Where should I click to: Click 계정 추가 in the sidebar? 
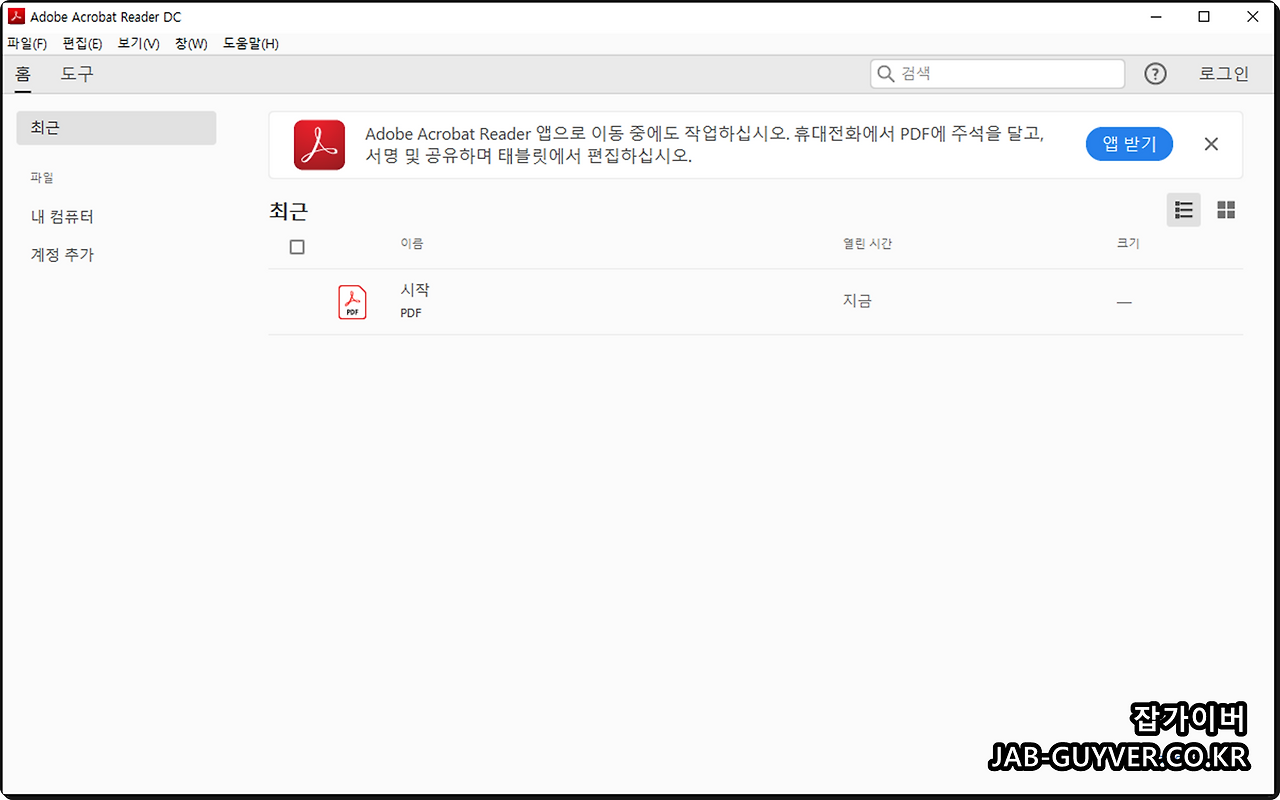click(x=62, y=255)
